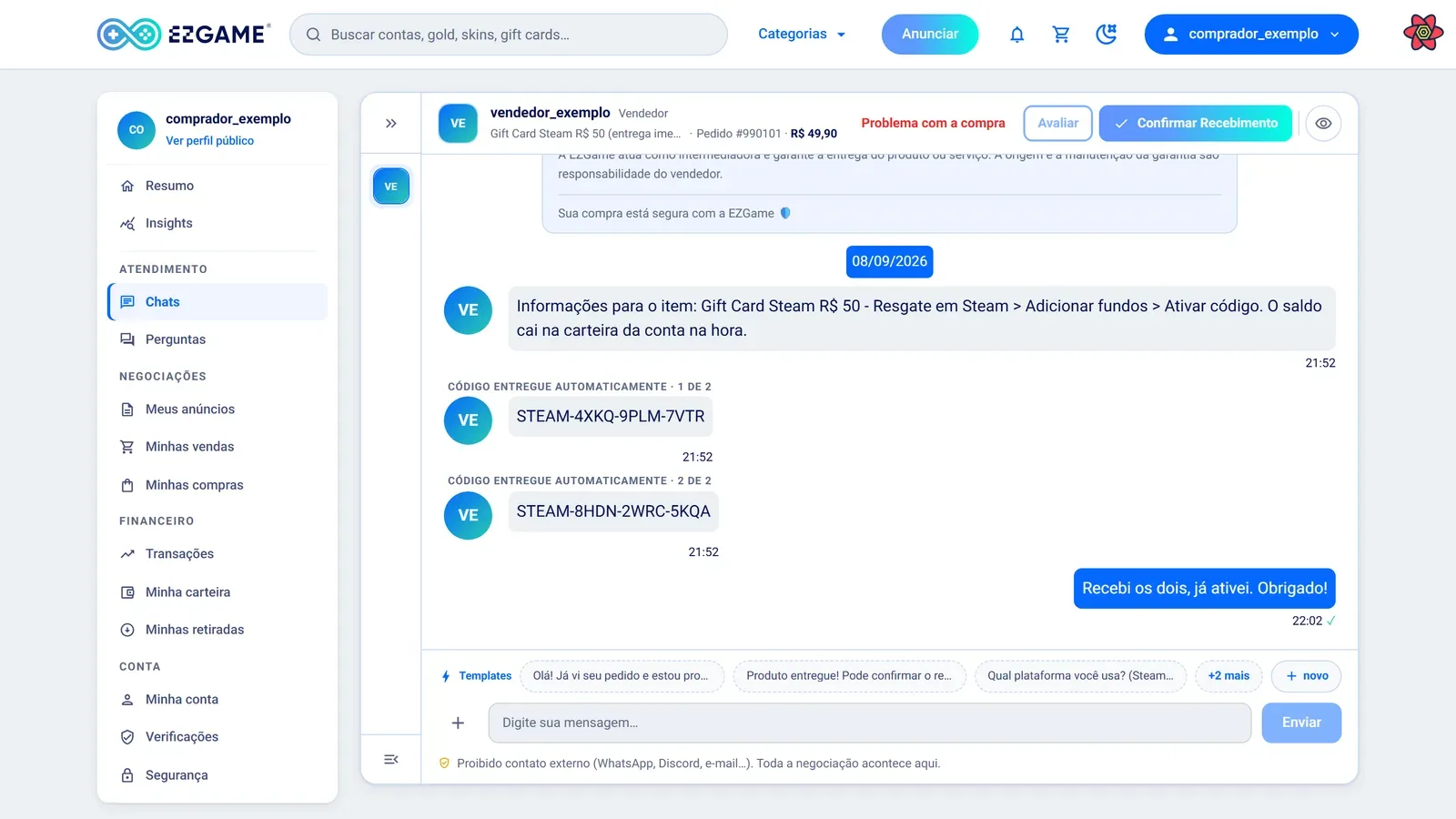Click the warning shield icon near 'Proibido contato'
The width and height of the screenshot is (1456, 819).
coord(444,763)
